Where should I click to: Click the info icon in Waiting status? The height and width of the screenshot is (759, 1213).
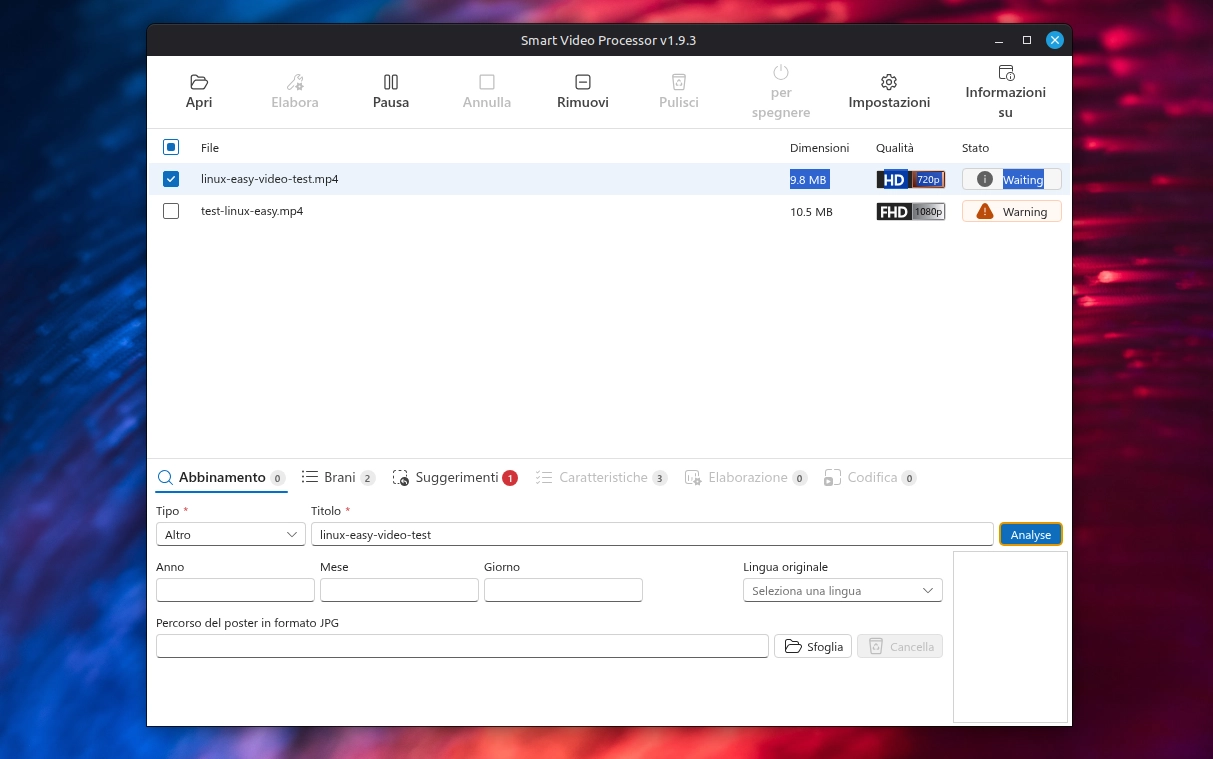click(985, 179)
